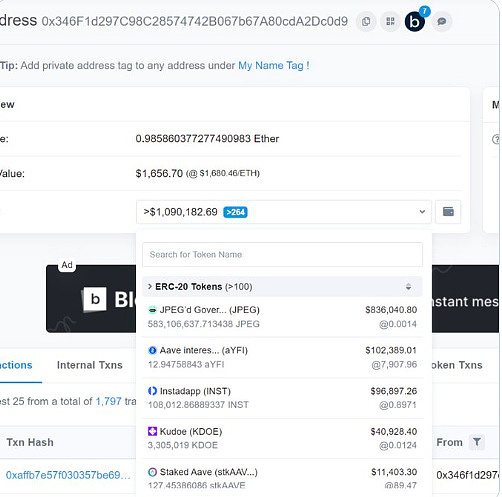Viewport: 502px width, 497px height.
Task: Click the From column header
Action: [449, 442]
